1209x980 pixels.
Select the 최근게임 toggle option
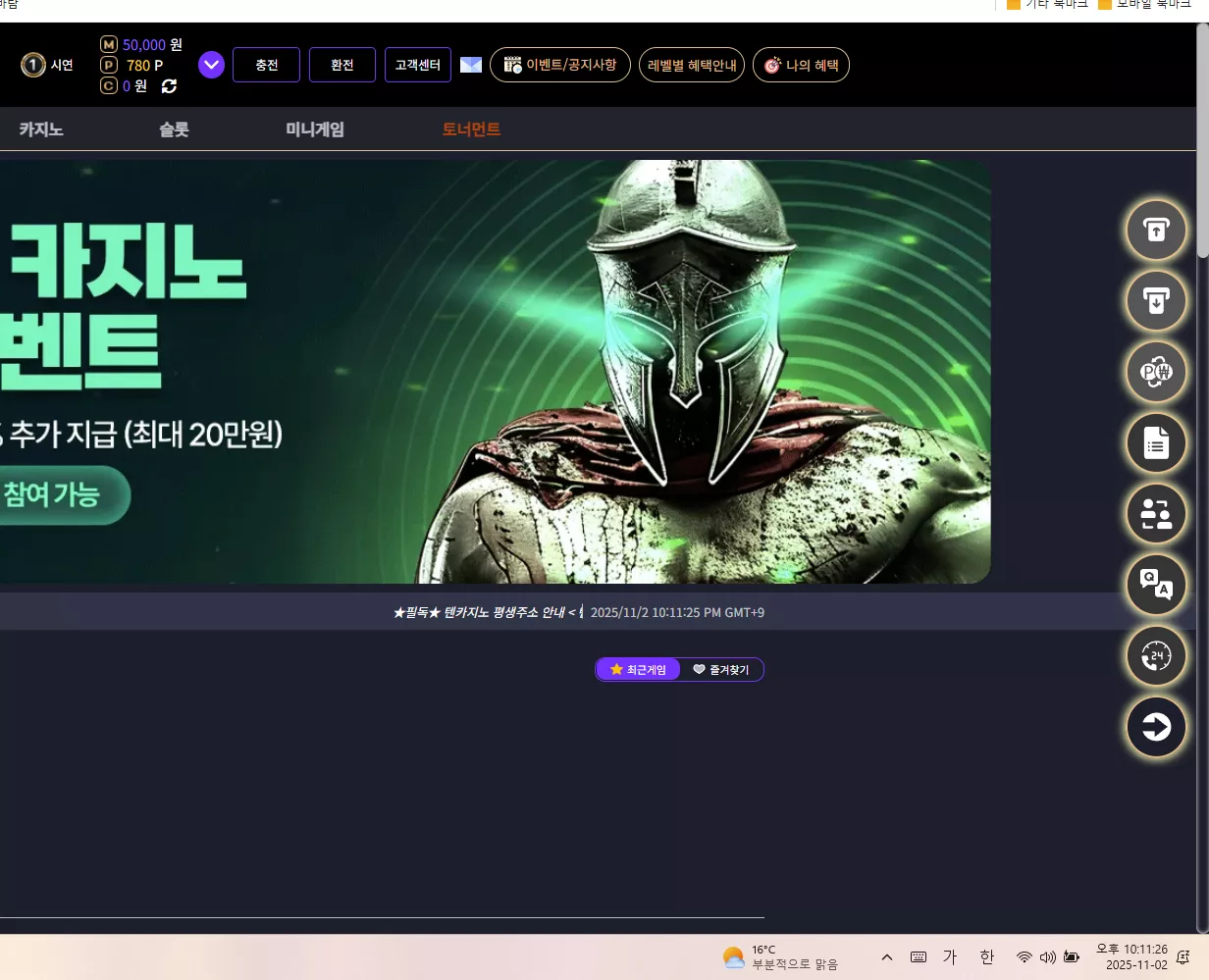point(638,669)
